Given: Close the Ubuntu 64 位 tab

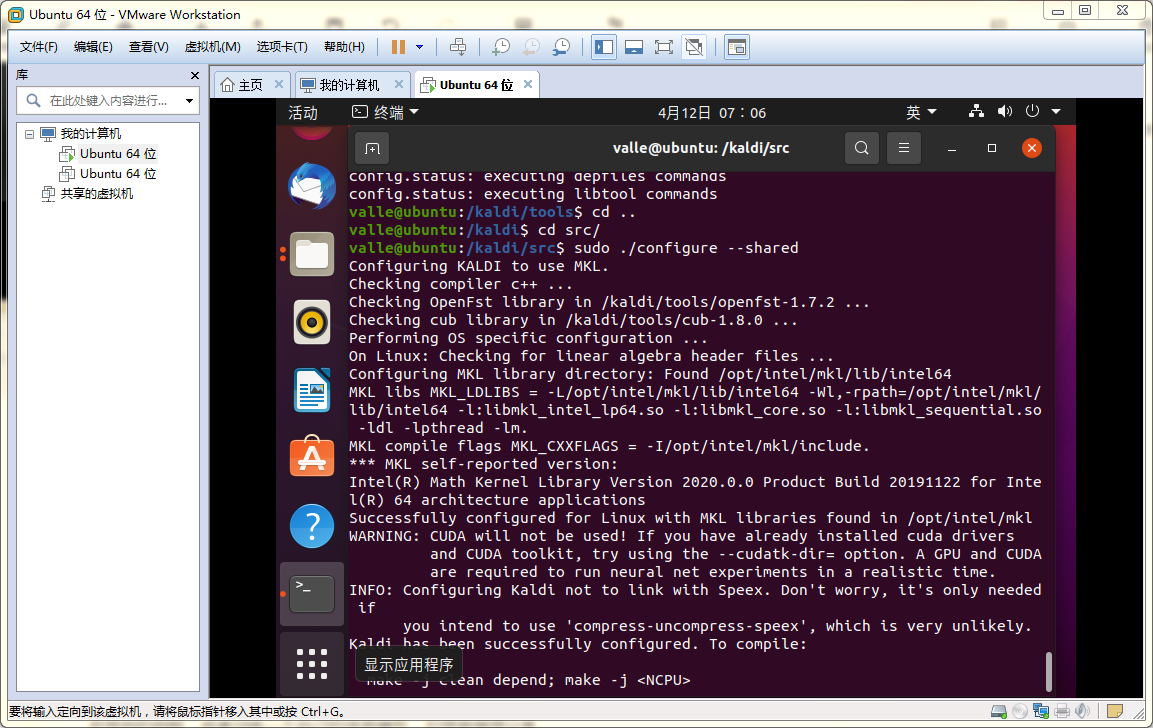Looking at the screenshot, I should [x=528, y=85].
